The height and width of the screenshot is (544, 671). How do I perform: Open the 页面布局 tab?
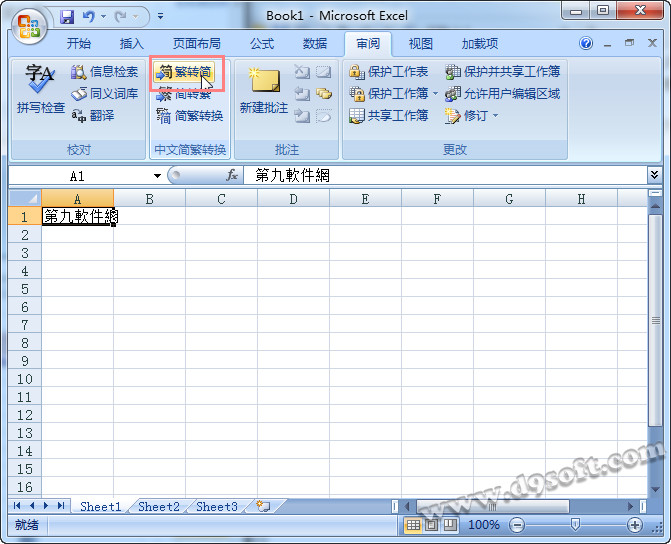197,44
